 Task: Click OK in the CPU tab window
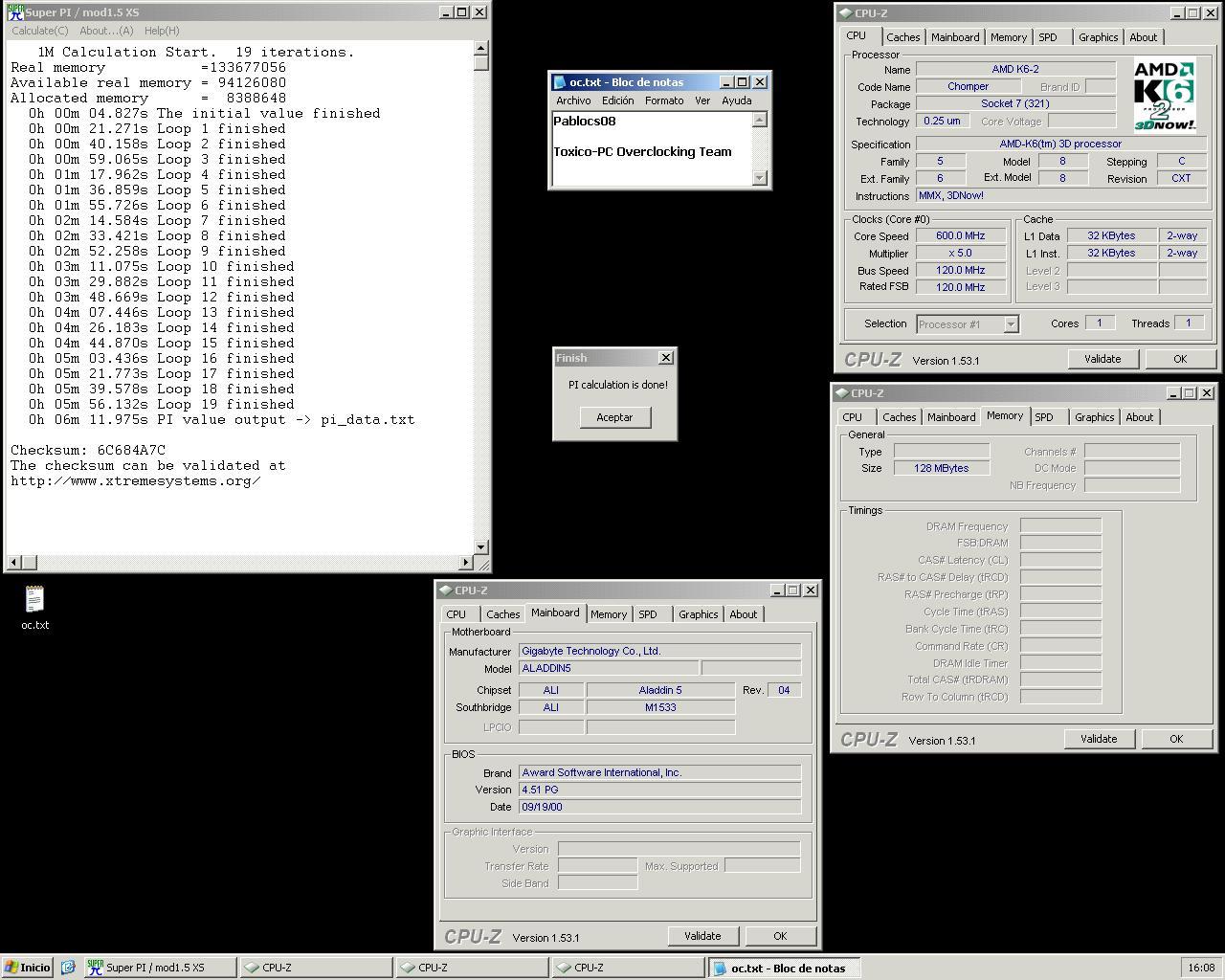(x=1180, y=359)
